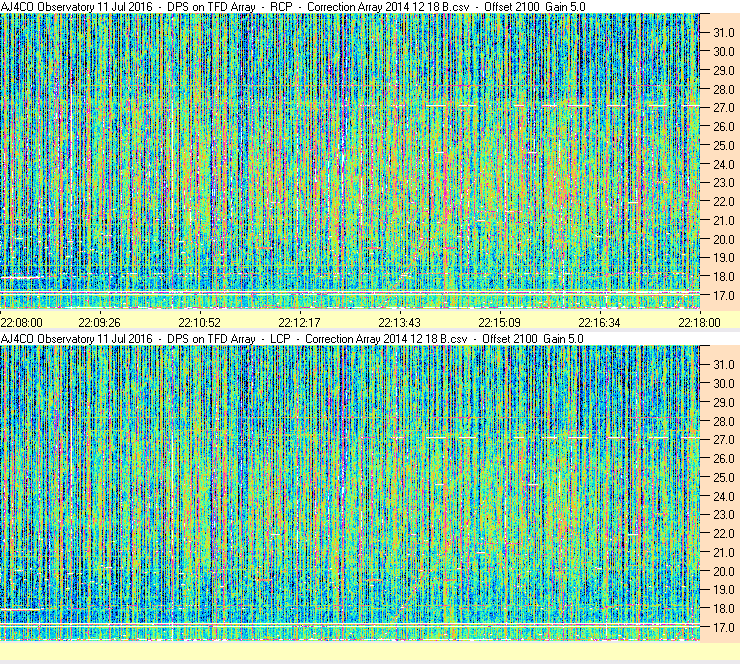Click the 23.0 frequency label on RCP plot
Image resolution: width=740 pixels, height=664 pixels.
tap(724, 183)
